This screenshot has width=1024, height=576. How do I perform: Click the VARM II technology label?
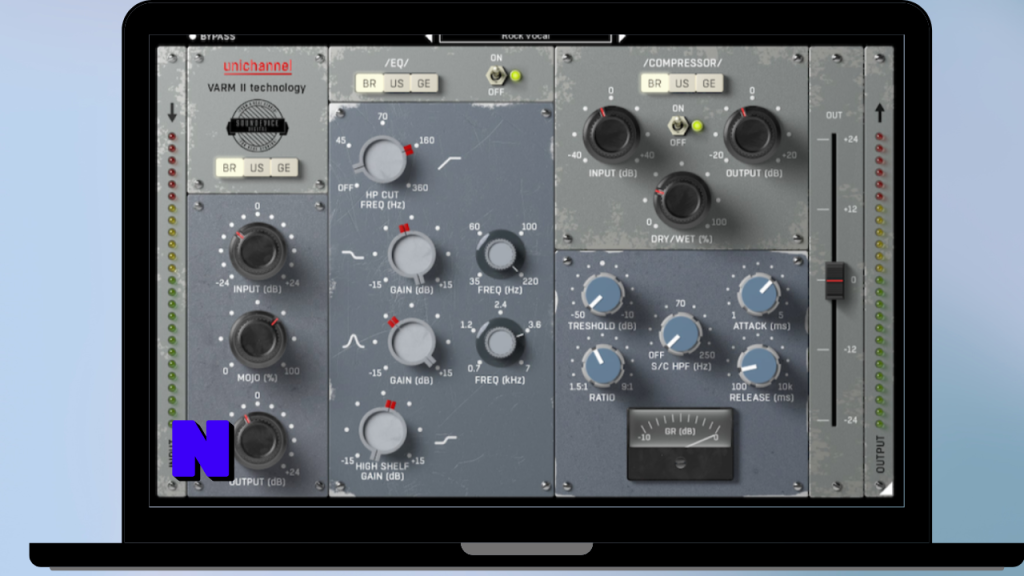point(257,88)
